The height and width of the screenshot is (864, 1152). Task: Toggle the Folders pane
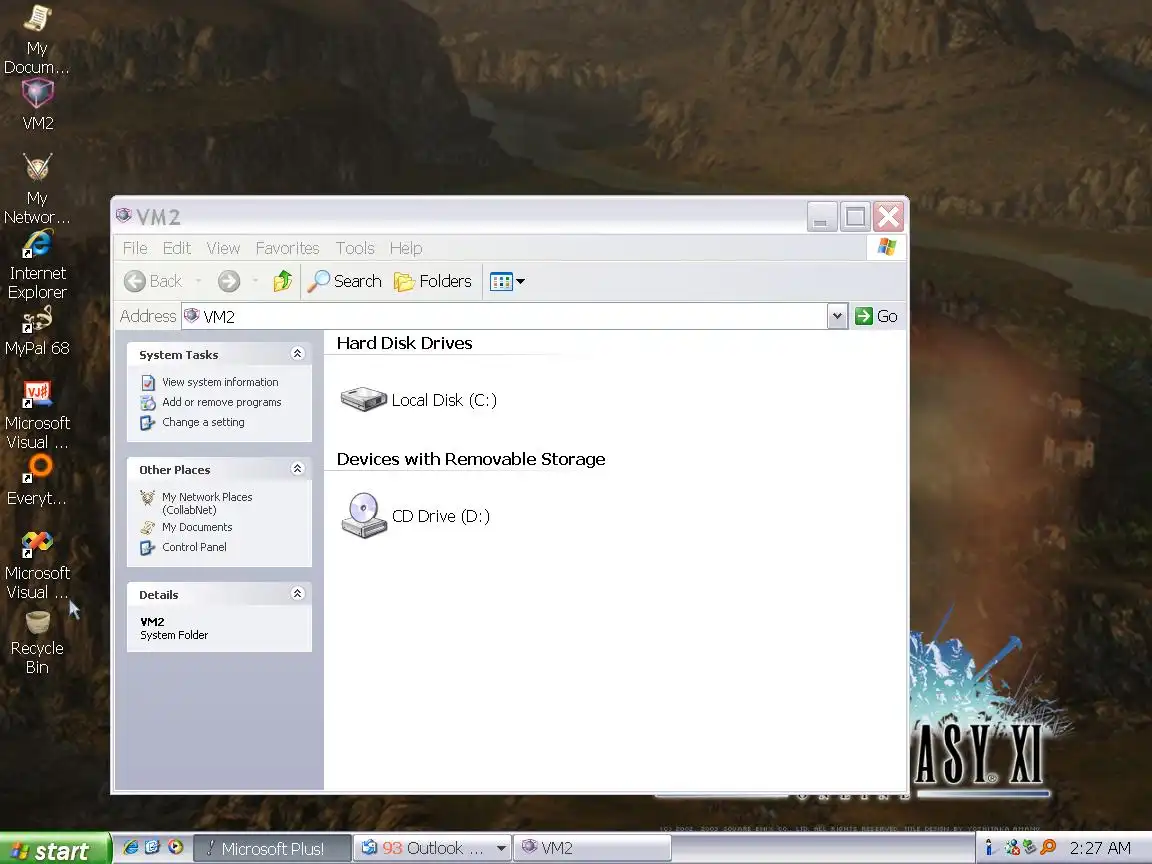pyautogui.click(x=433, y=281)
